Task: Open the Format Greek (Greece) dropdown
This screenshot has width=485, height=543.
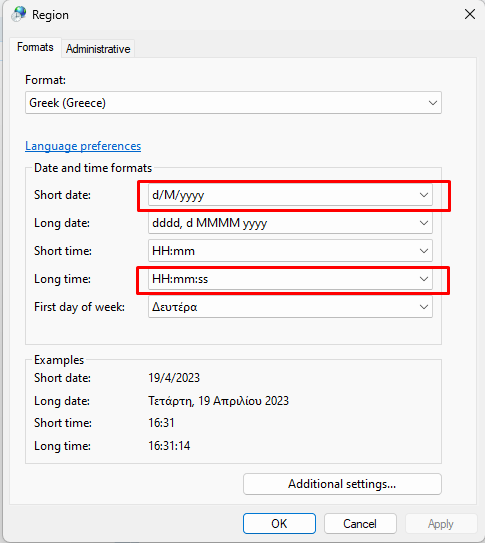Action: [233, 103]
